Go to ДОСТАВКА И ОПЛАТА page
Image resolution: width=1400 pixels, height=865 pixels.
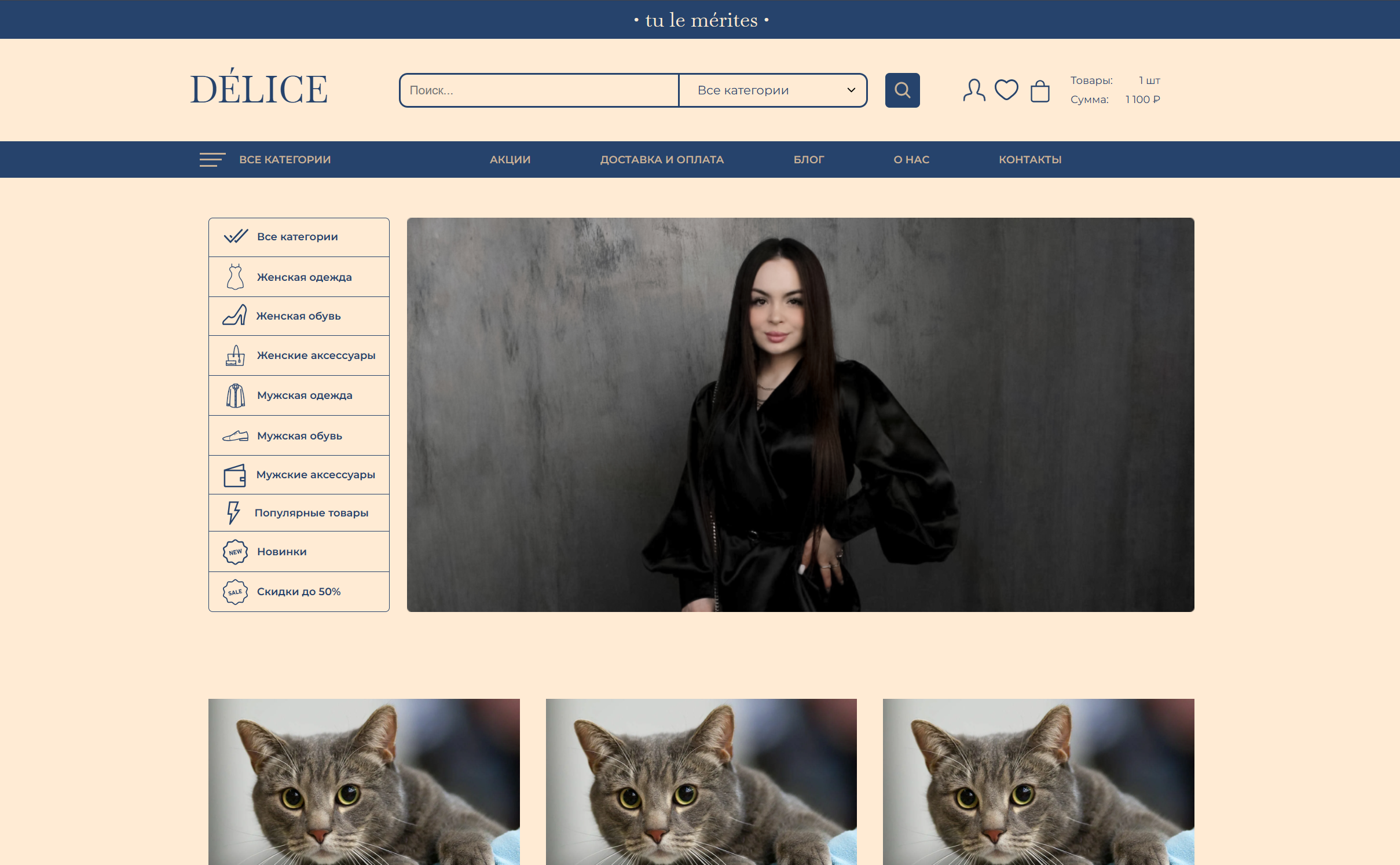pos(661,159)
